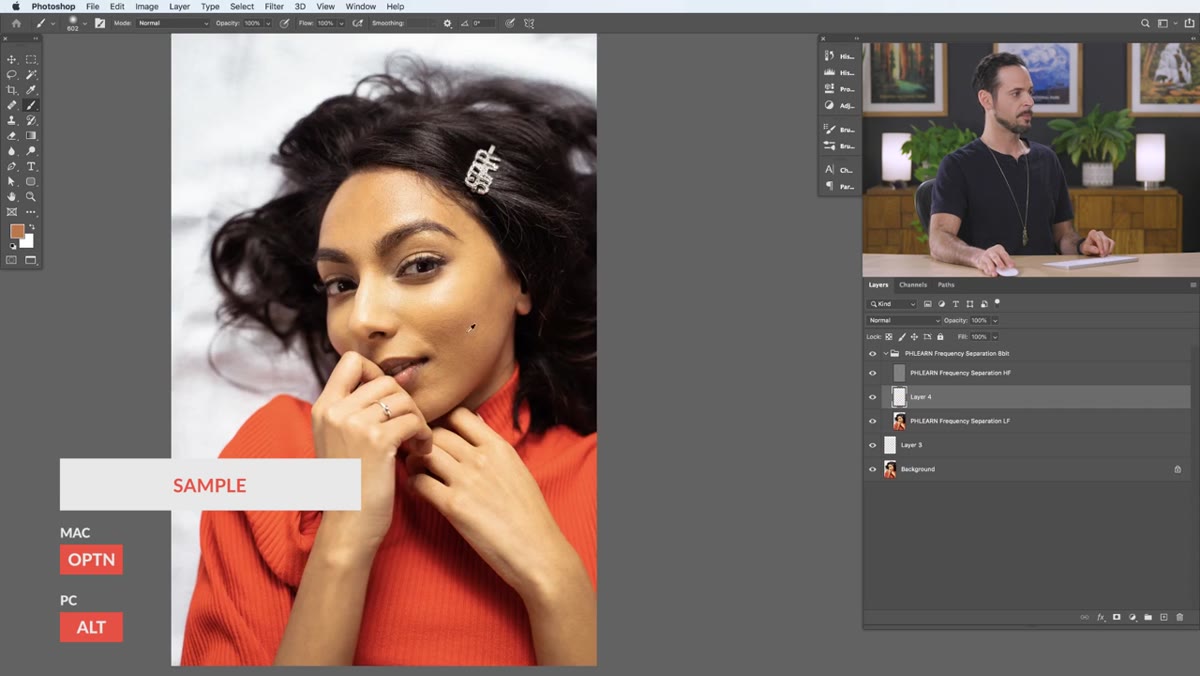The width and height of the screenshot is (1200, 676).
Task: Open the layer Opacity dropdown arrow
Action: click(x=995, y=320)
